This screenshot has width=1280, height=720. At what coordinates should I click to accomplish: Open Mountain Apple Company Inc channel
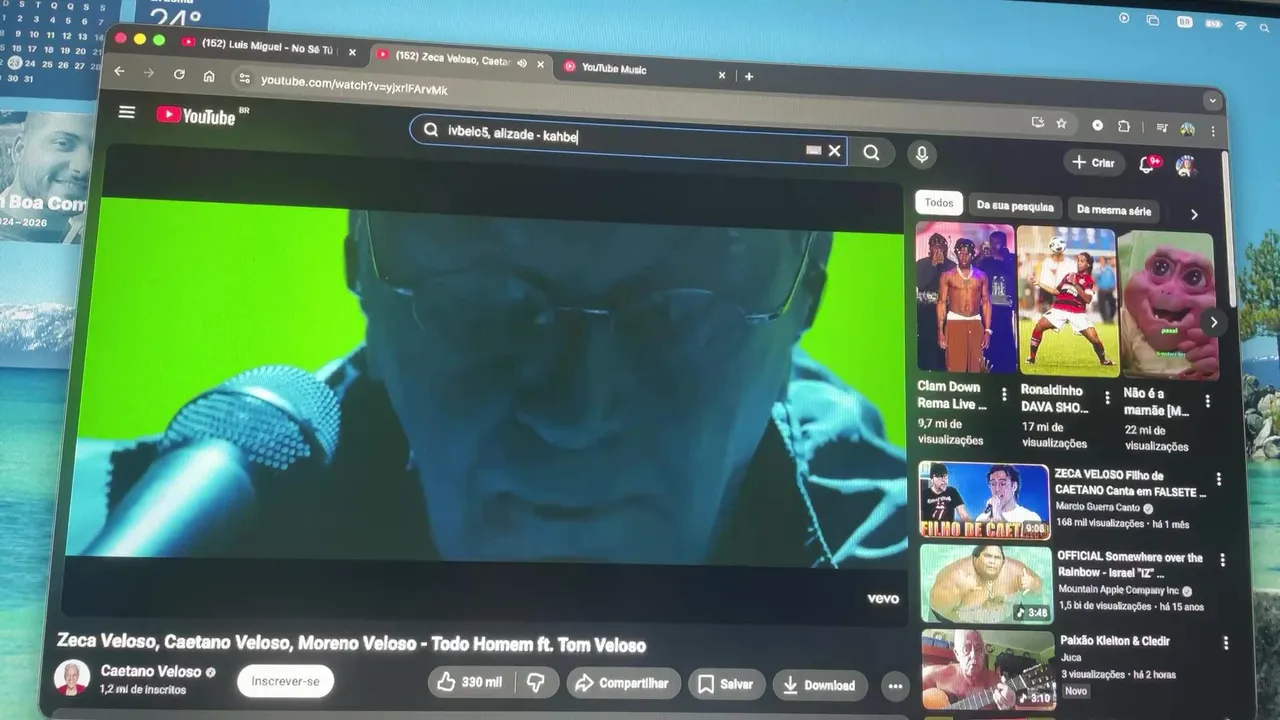click(1119, 590)
